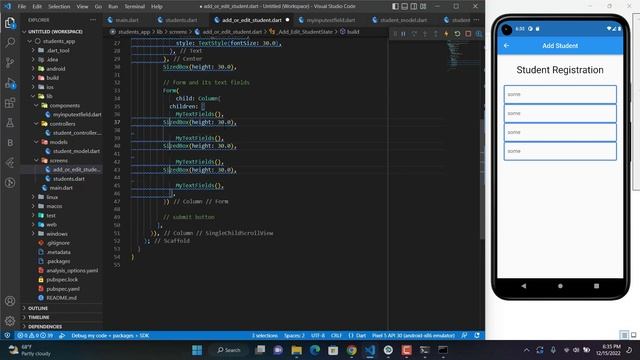Image resolution: width=640 pixels, height=360 pixels.
Task: Open the Testing flask view
Action: coord(10,123)
